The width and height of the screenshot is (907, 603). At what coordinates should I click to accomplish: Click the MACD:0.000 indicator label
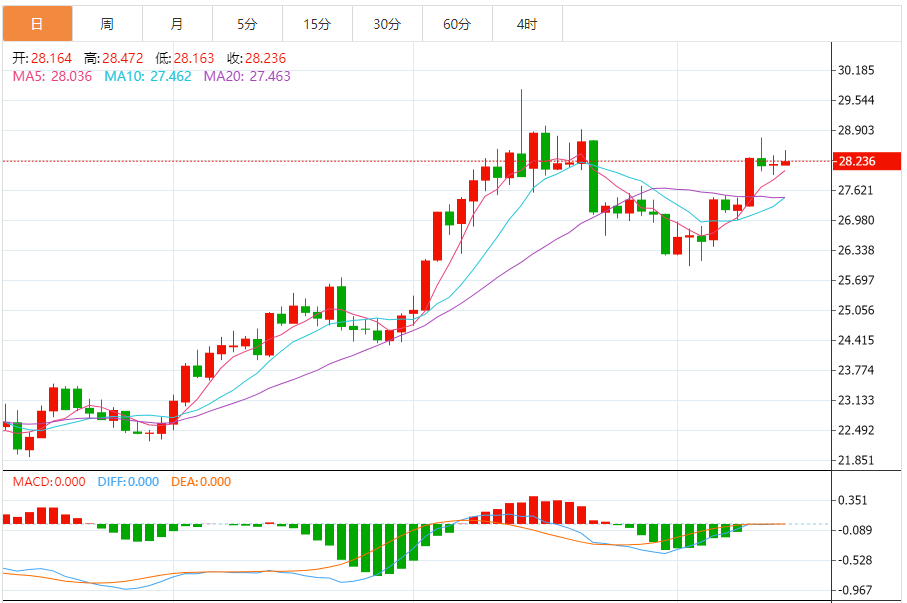(x=49, y=481)
